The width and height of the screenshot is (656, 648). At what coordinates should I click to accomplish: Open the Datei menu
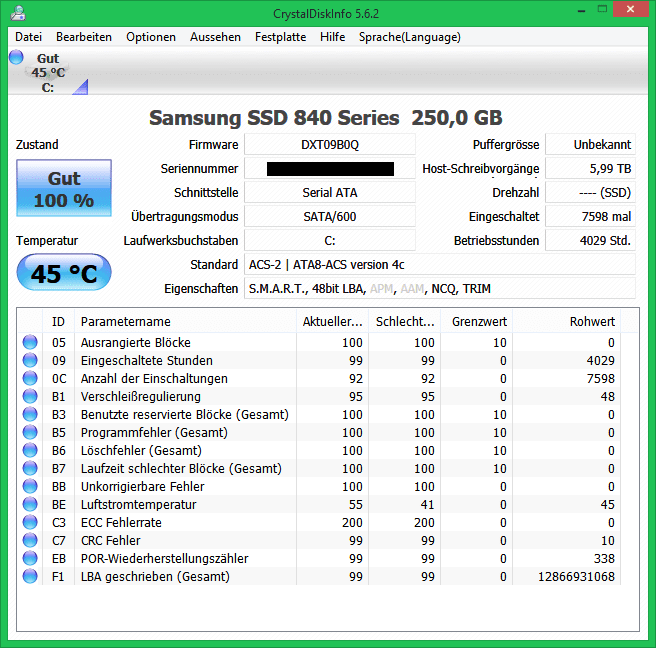click(28, 37)
